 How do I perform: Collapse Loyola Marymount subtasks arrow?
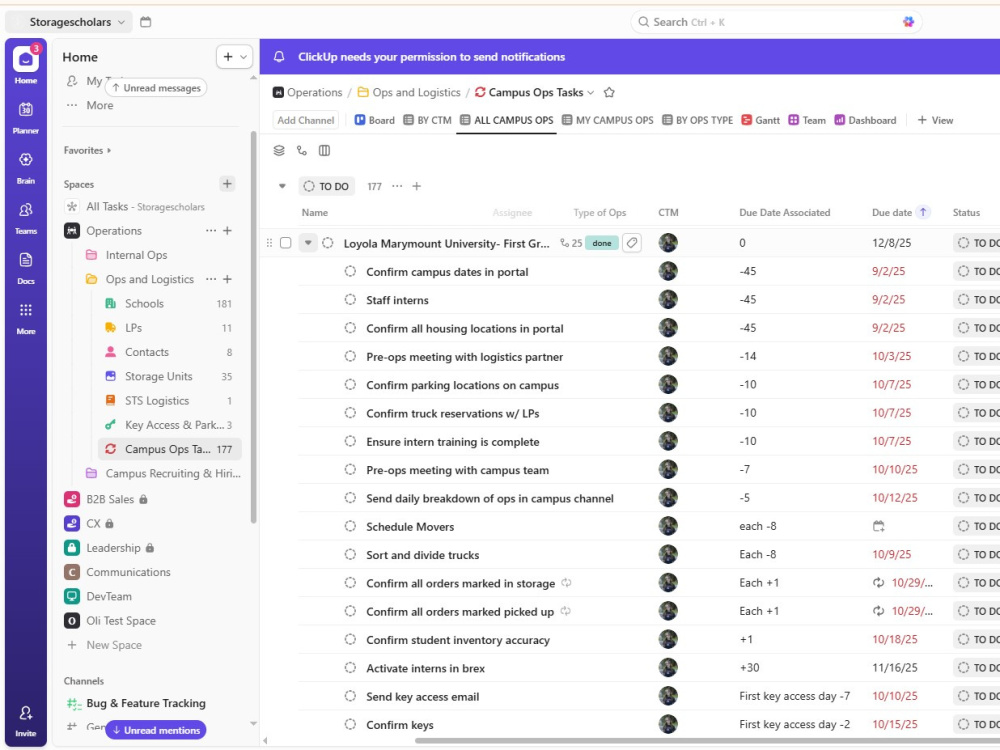308,243
